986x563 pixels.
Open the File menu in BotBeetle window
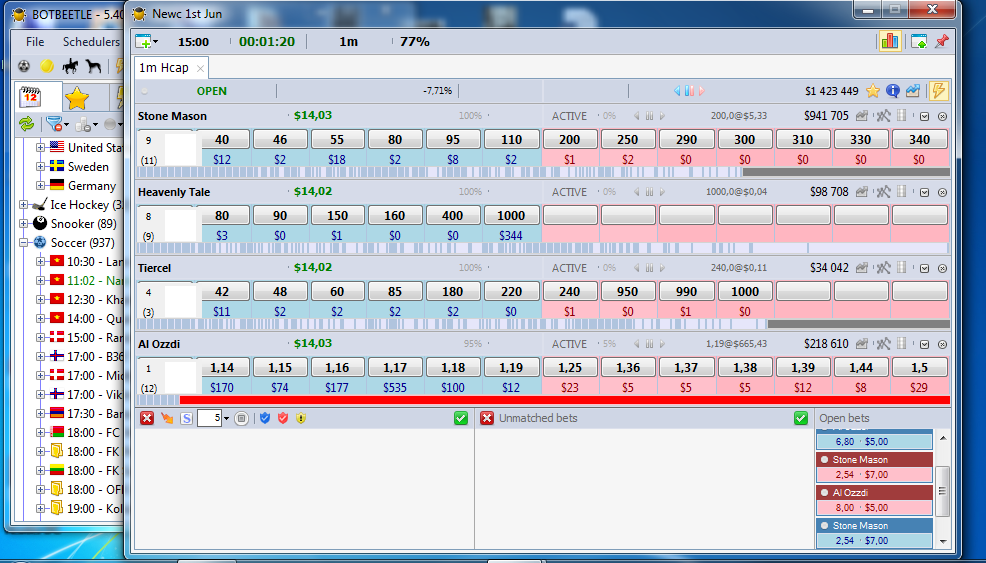coord(35,42)
